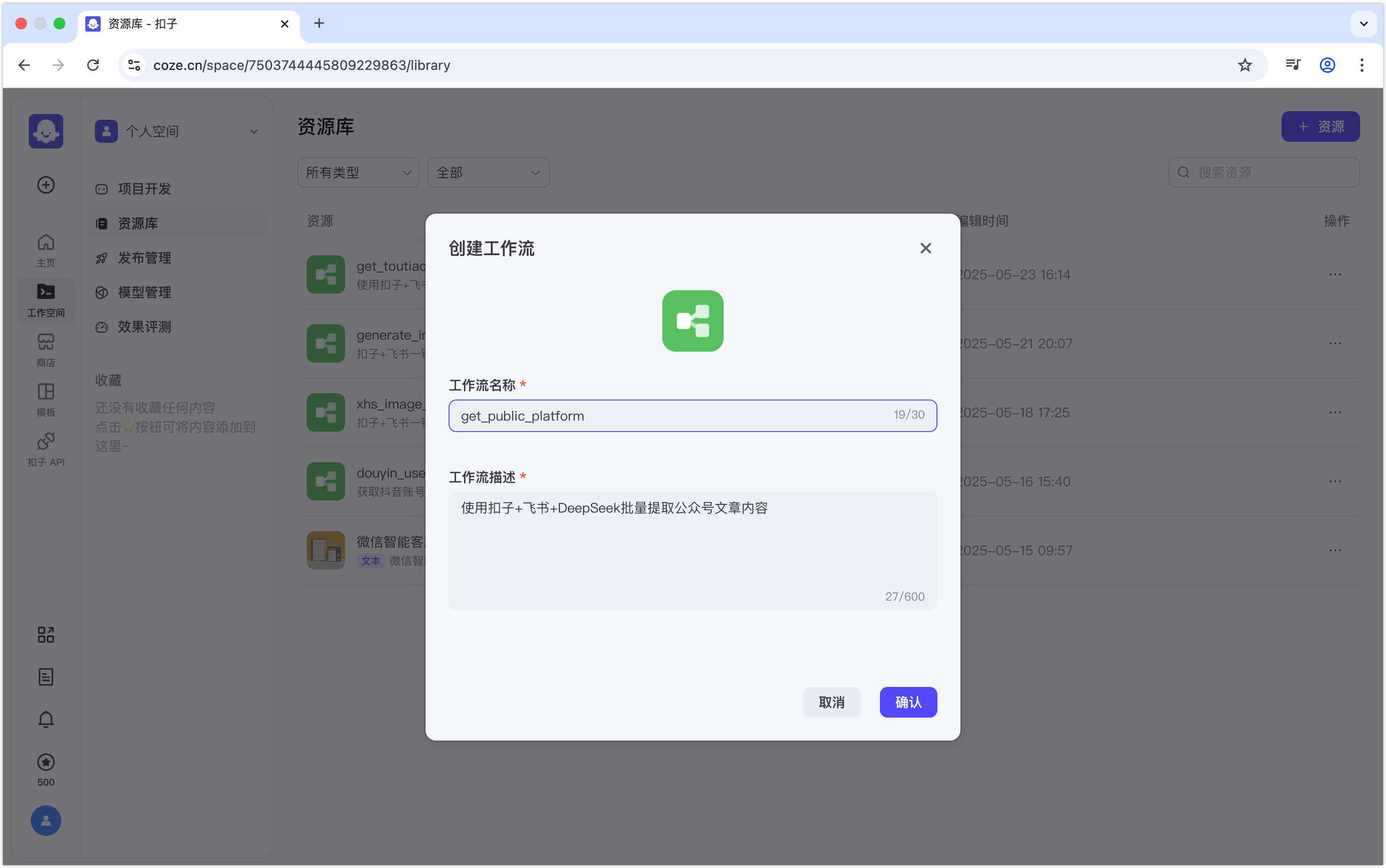The image size is (1386, 868).
Task: Click the plus create icon in sidebar
Action: tap(46, 185)
